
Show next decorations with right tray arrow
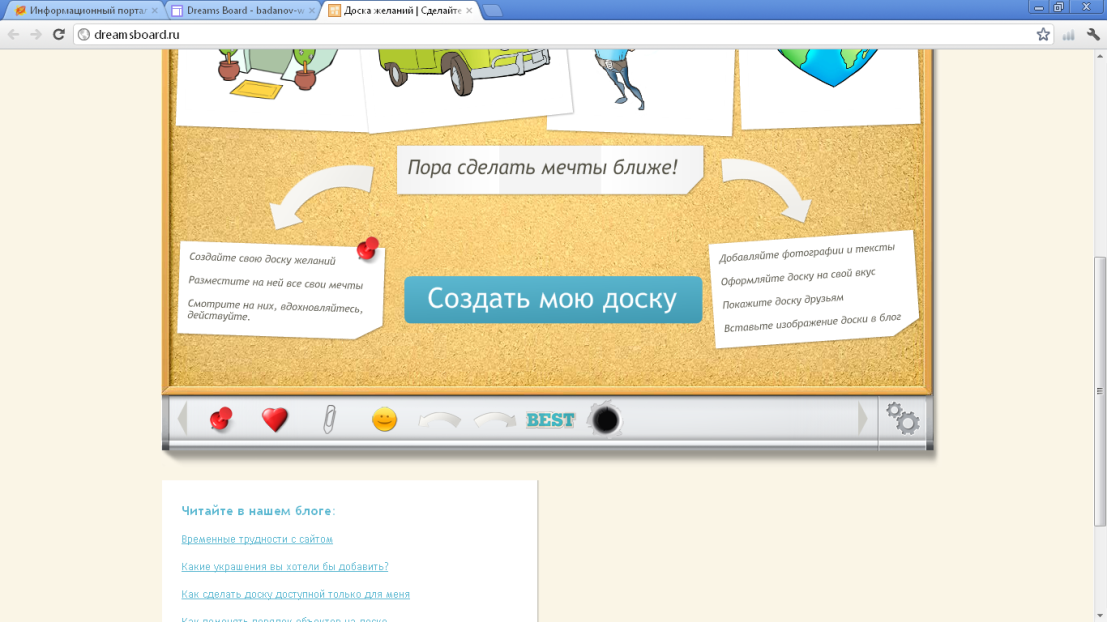point(862,419)
